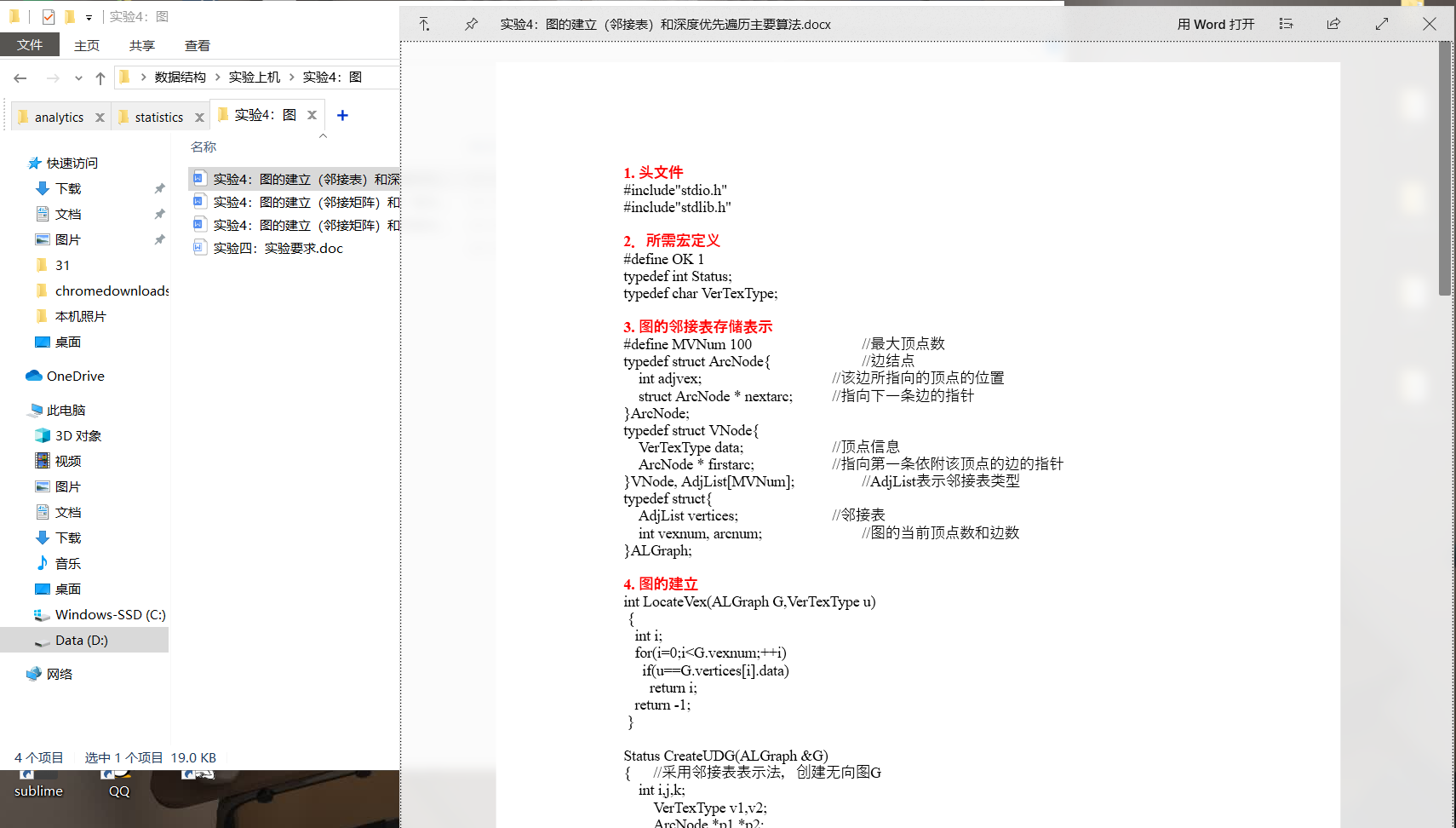This screenshot has width=1456, height=828.
Task: Expand the chevron after 实验上机 in the address bar
Action: (292, 77)
